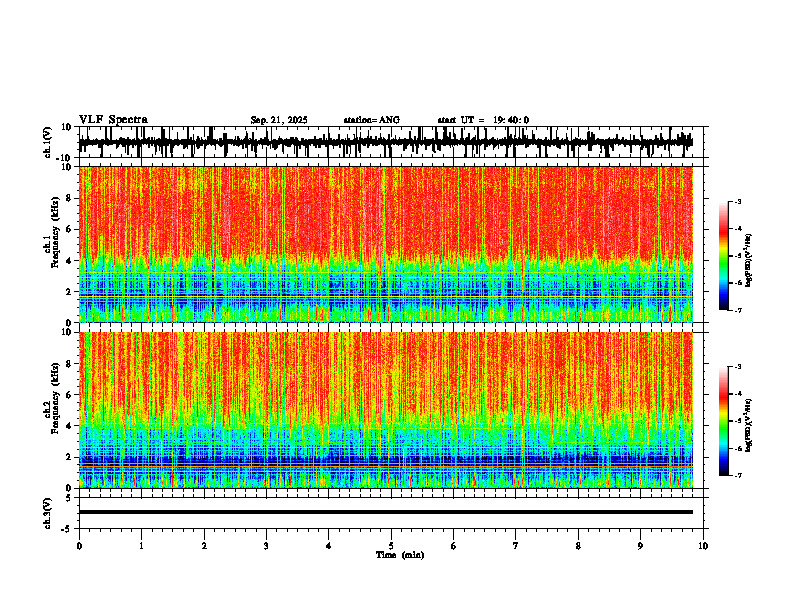Click the "VLF Spectra" title text
792x612 pixels.
point(113,120)
